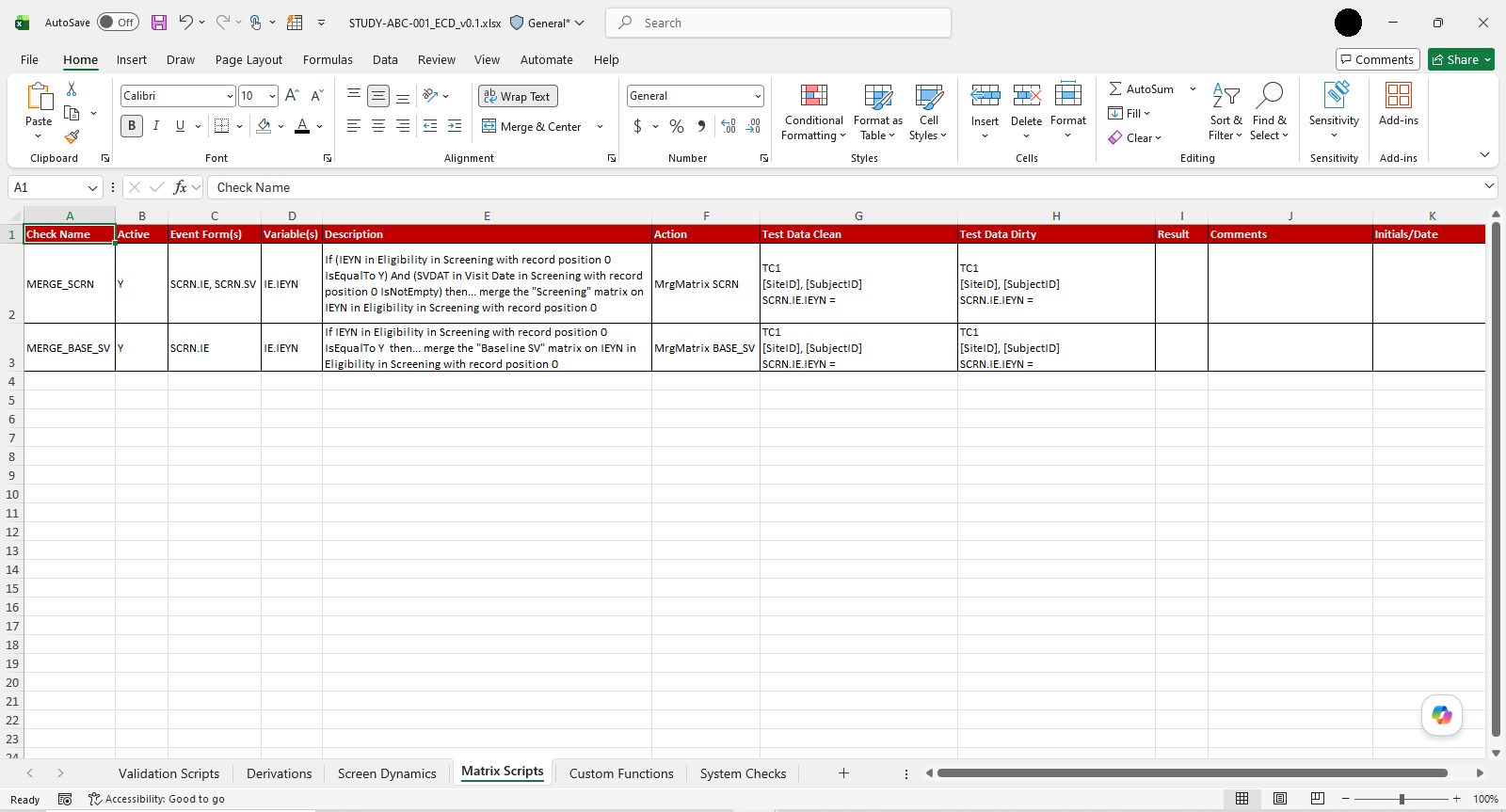Image resolution: width=1506 pixels, height=812 pixels.
Task: Open Find & Select menu
Action: [x=1270, y=112]
